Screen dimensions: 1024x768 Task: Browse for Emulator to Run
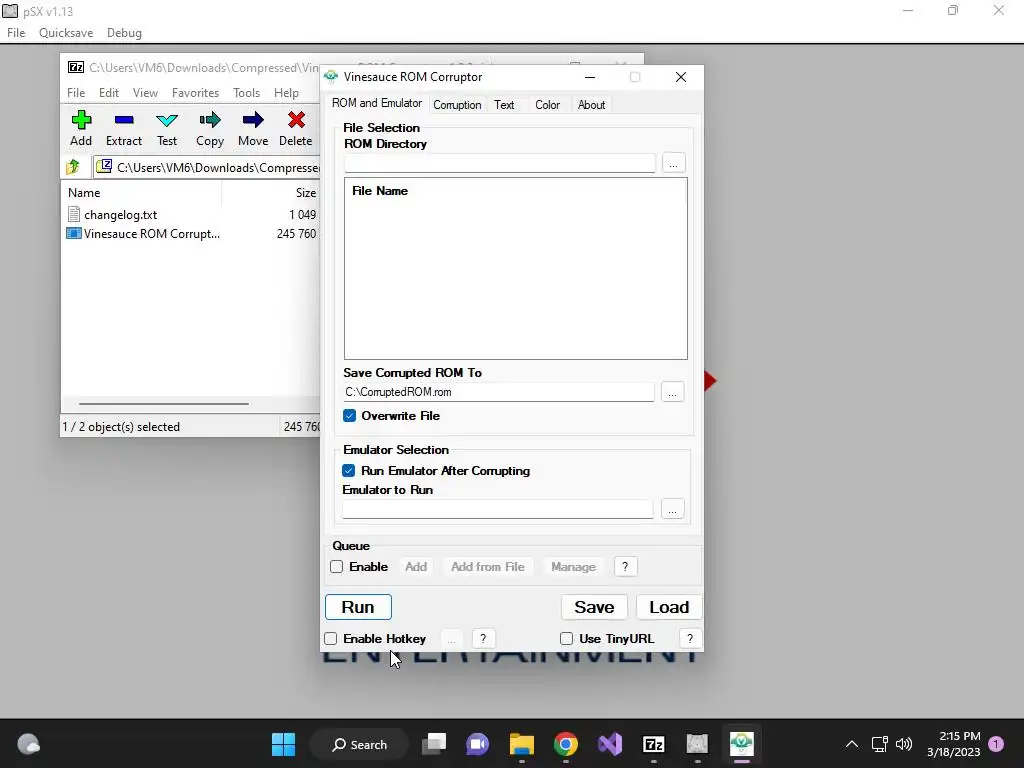pyautogui.click(x=673, y=509)
